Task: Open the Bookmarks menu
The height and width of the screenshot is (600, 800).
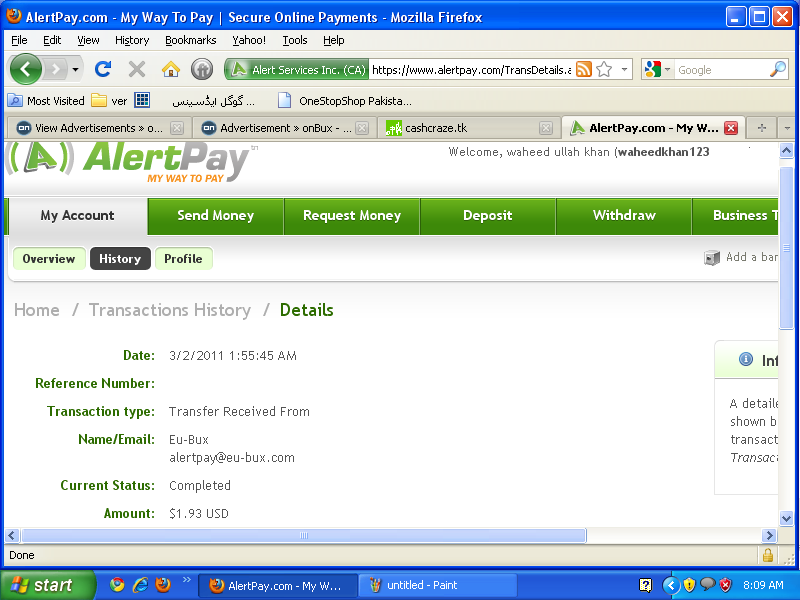Action: pyautogui.click(x=191, y=40)
